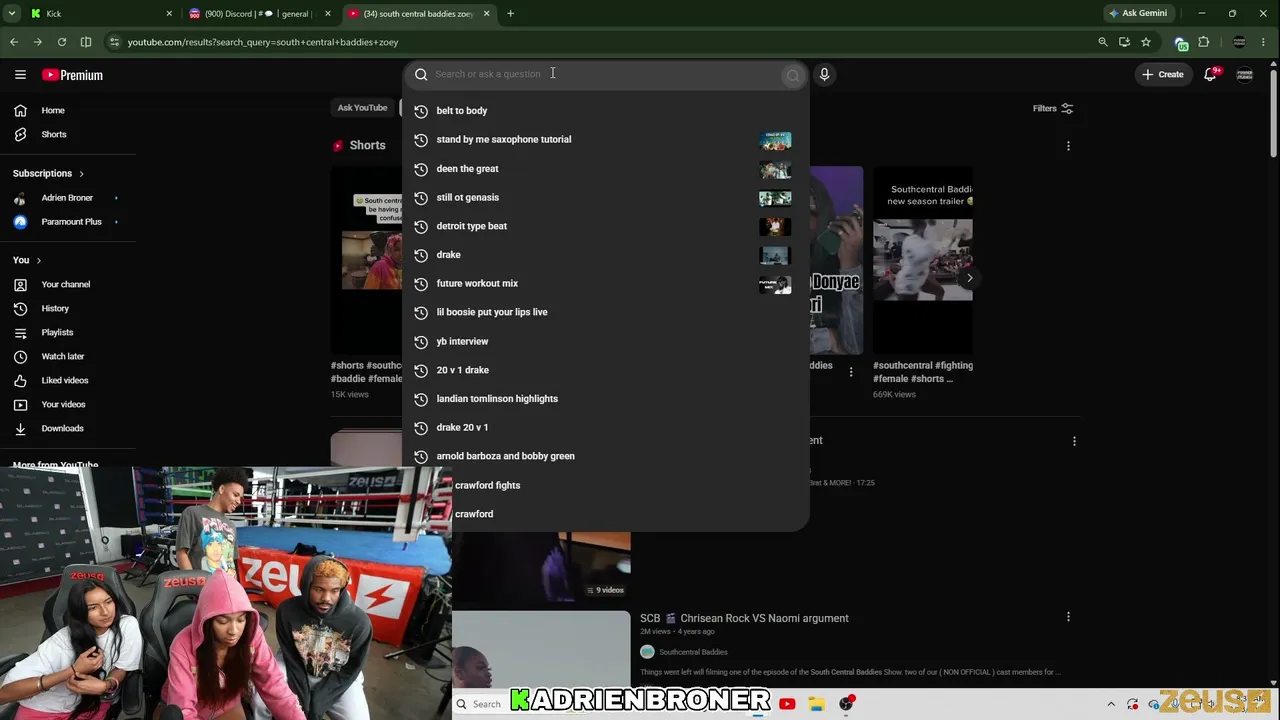Open more options for the Shorts shelf
Viewport: 1280px width, 720px height.
tap(1068, 146)
